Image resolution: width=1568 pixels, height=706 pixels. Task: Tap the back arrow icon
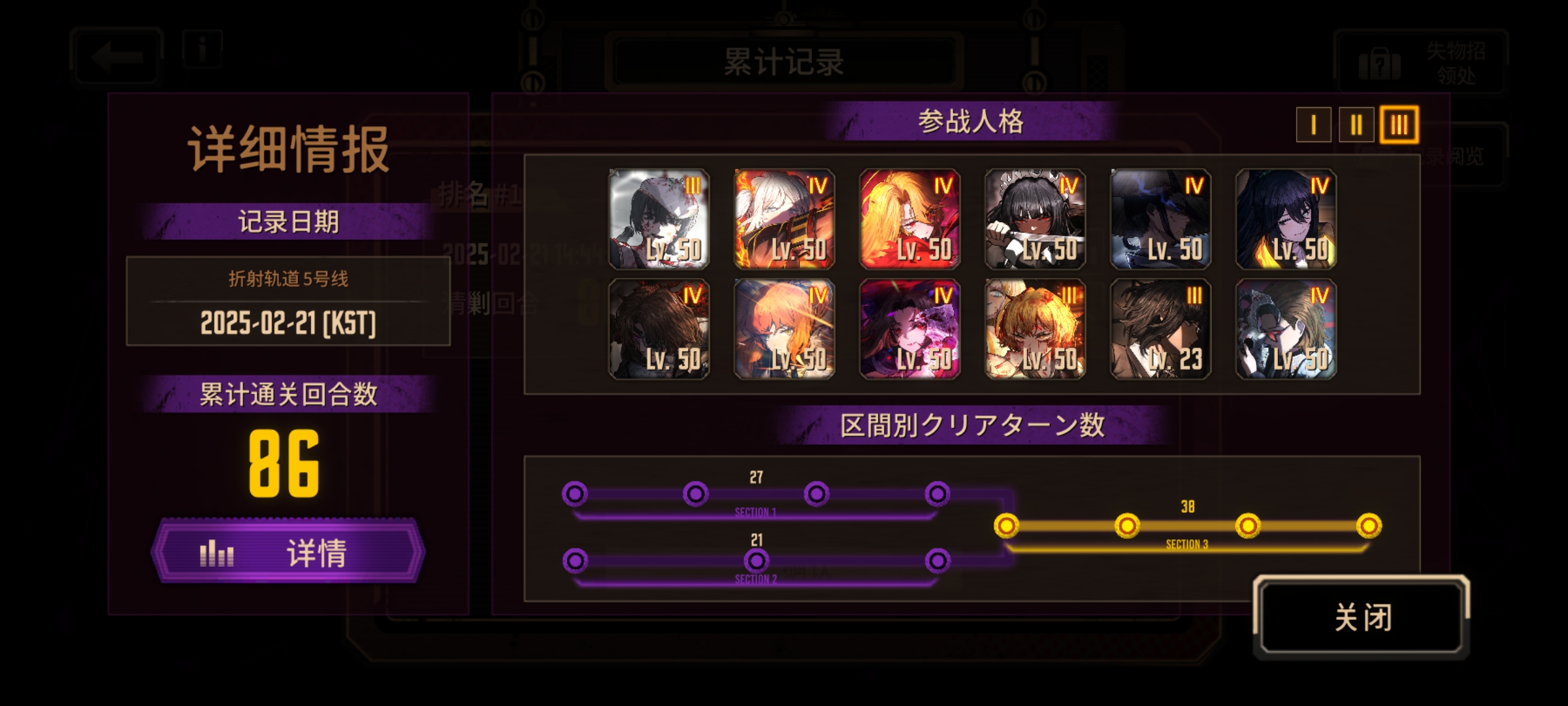coord(116,57)
